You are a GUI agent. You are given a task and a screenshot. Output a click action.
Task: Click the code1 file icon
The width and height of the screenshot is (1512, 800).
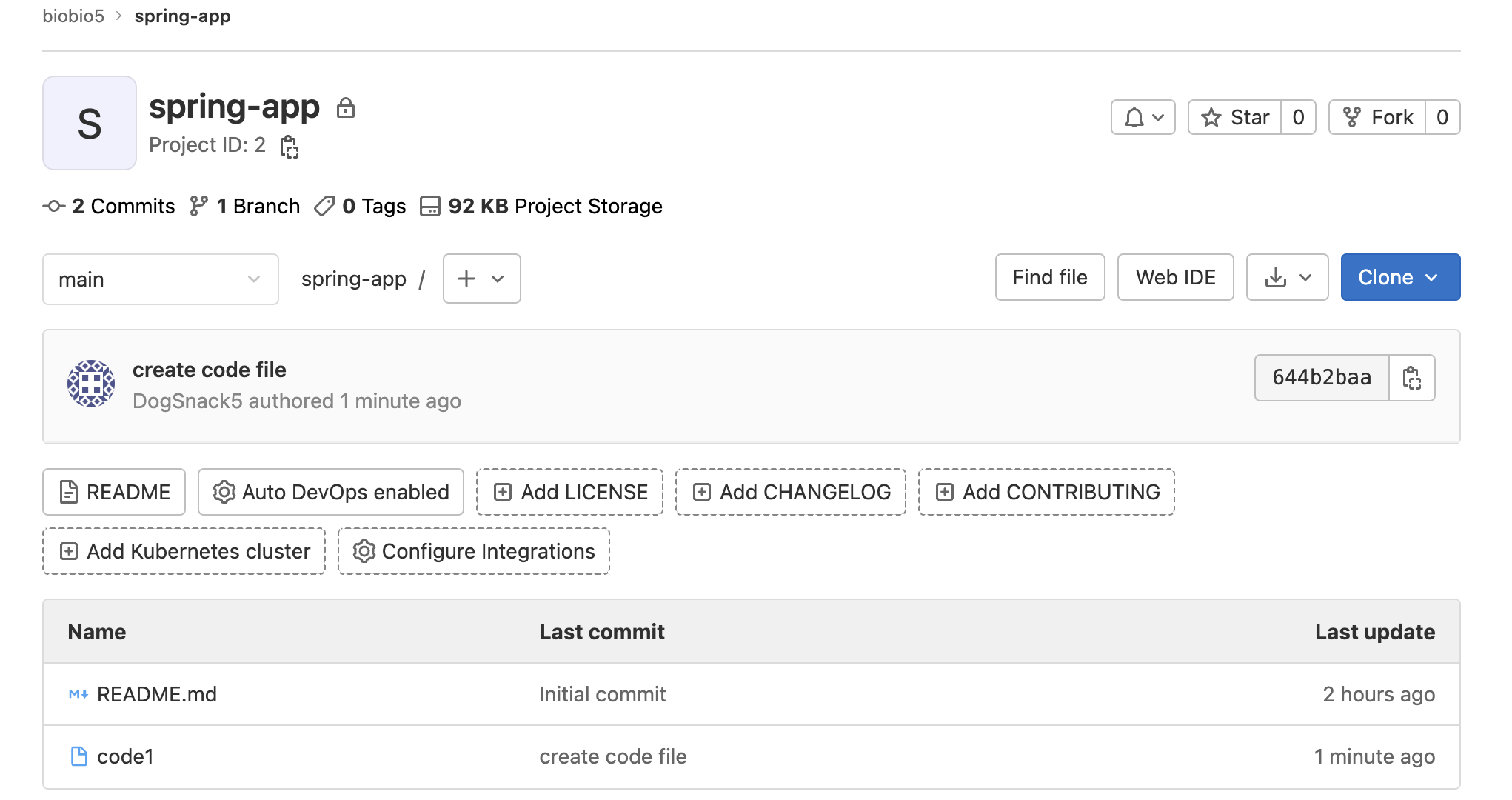[x=78, y=756]
